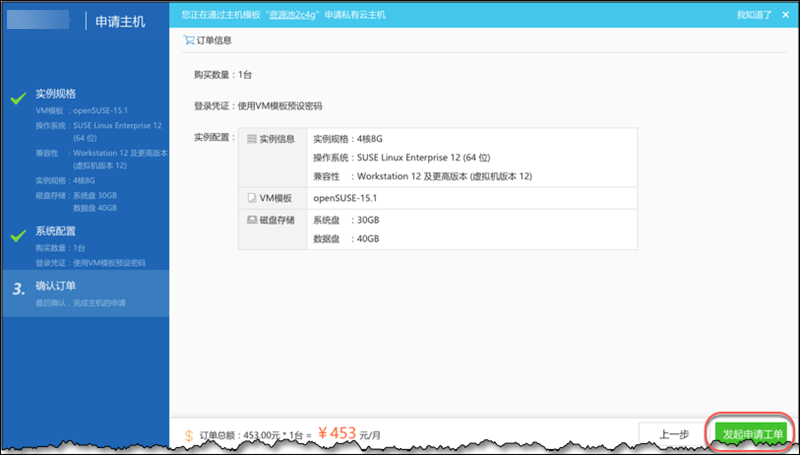Click the blurred logo in the header
800x455 pixels.
coord(39,20)
